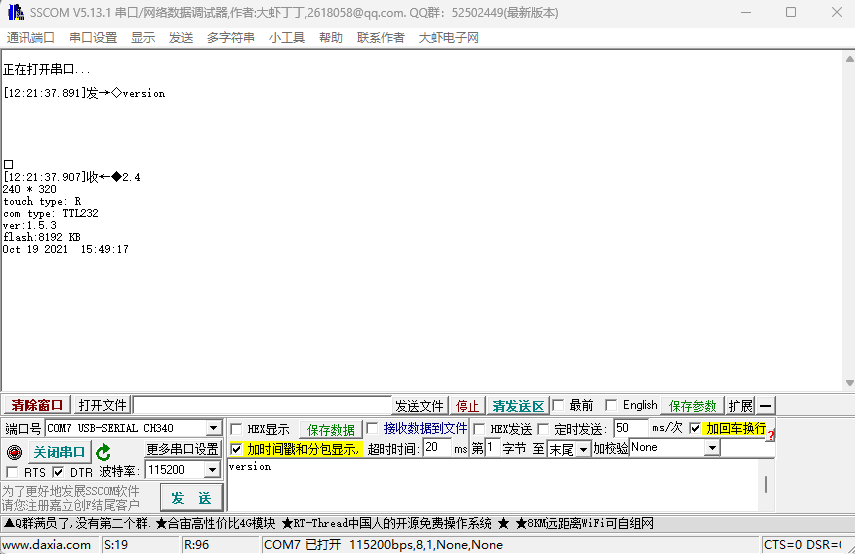The height and width of the screenshot is (554, 855).
Task: Click the scrolling advertisement banner text
Action: (329, 523)
